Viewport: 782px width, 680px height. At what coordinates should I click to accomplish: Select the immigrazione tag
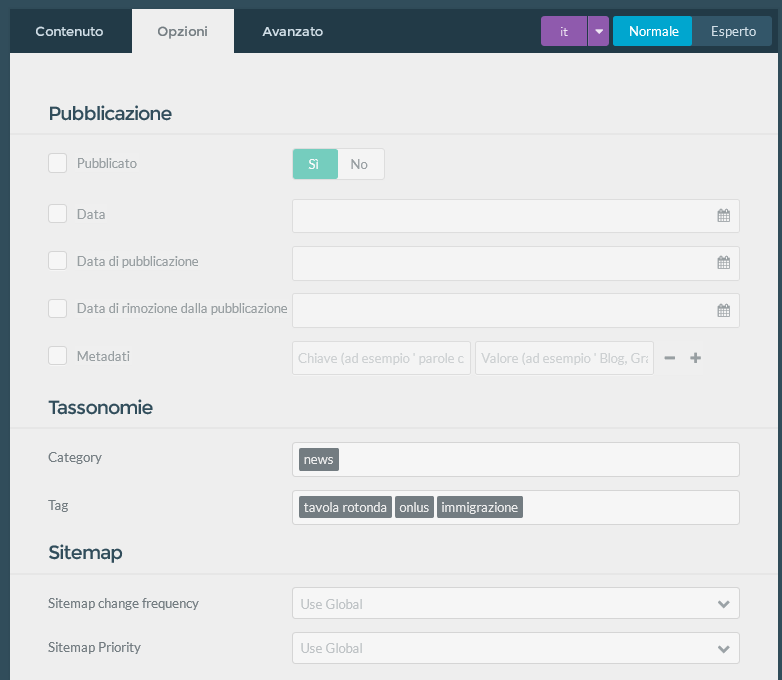click(x=480, y=507)
